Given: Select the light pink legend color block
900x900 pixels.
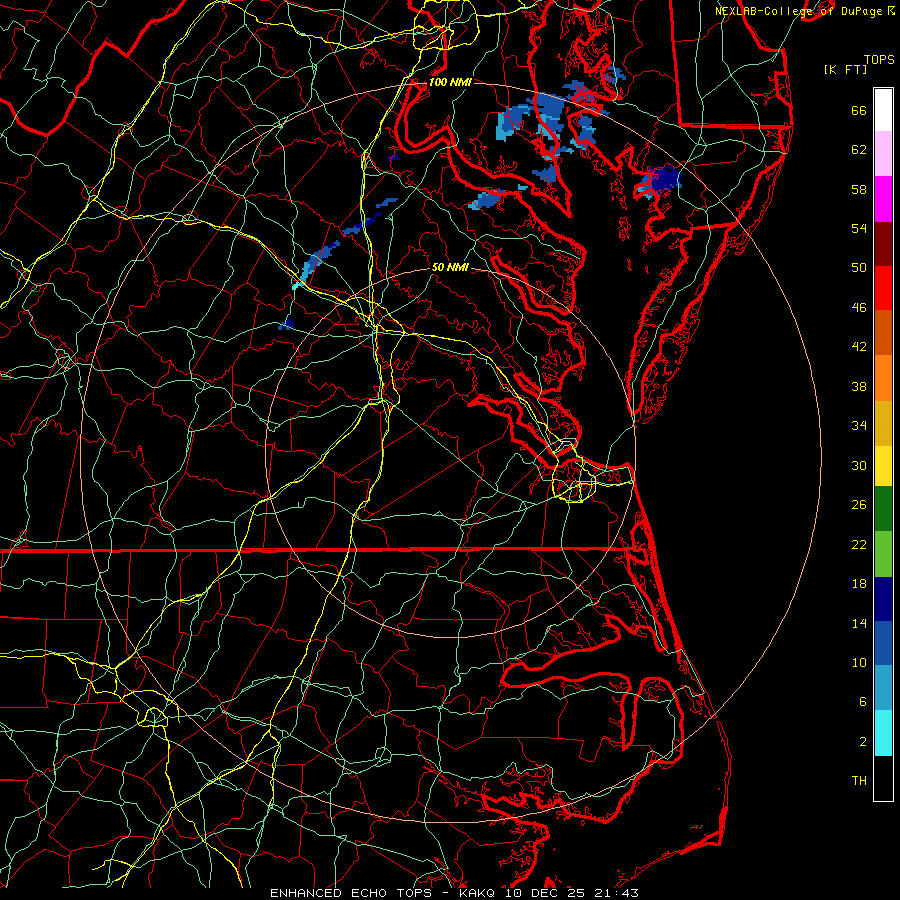Looking at the screenshot, I should 883,153.
